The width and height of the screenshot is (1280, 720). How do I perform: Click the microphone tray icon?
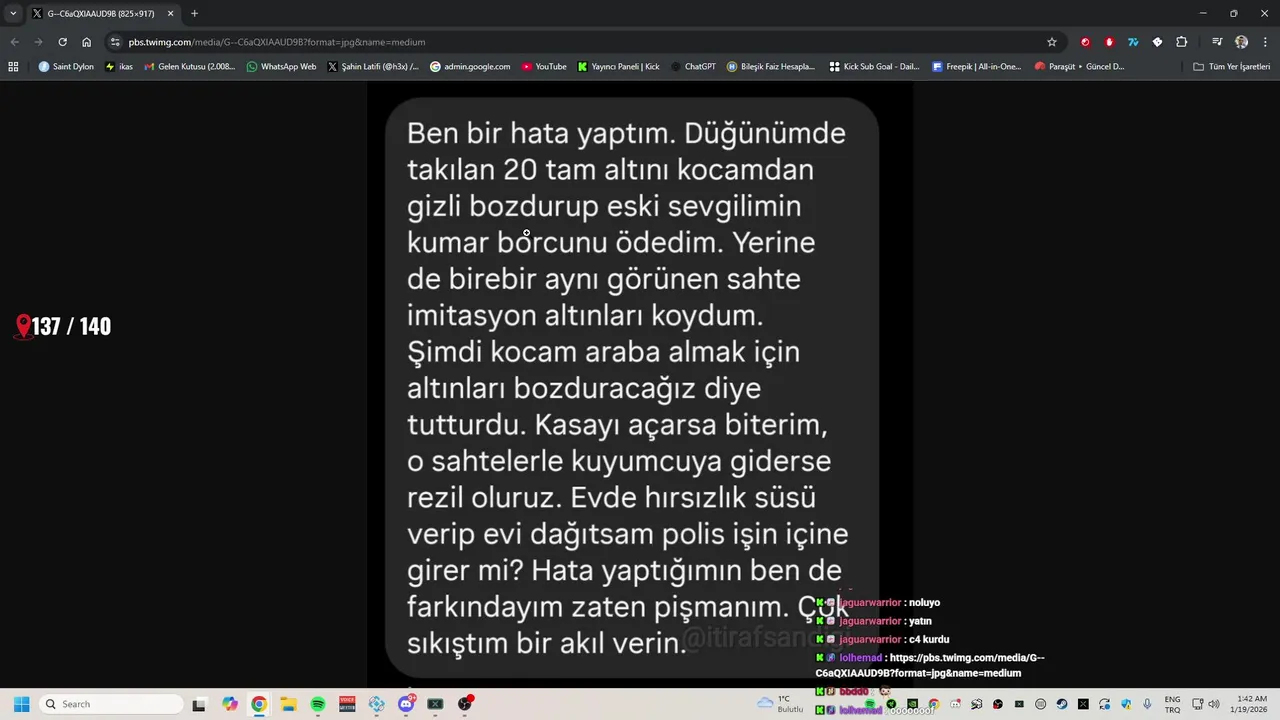pos(1147,704)
